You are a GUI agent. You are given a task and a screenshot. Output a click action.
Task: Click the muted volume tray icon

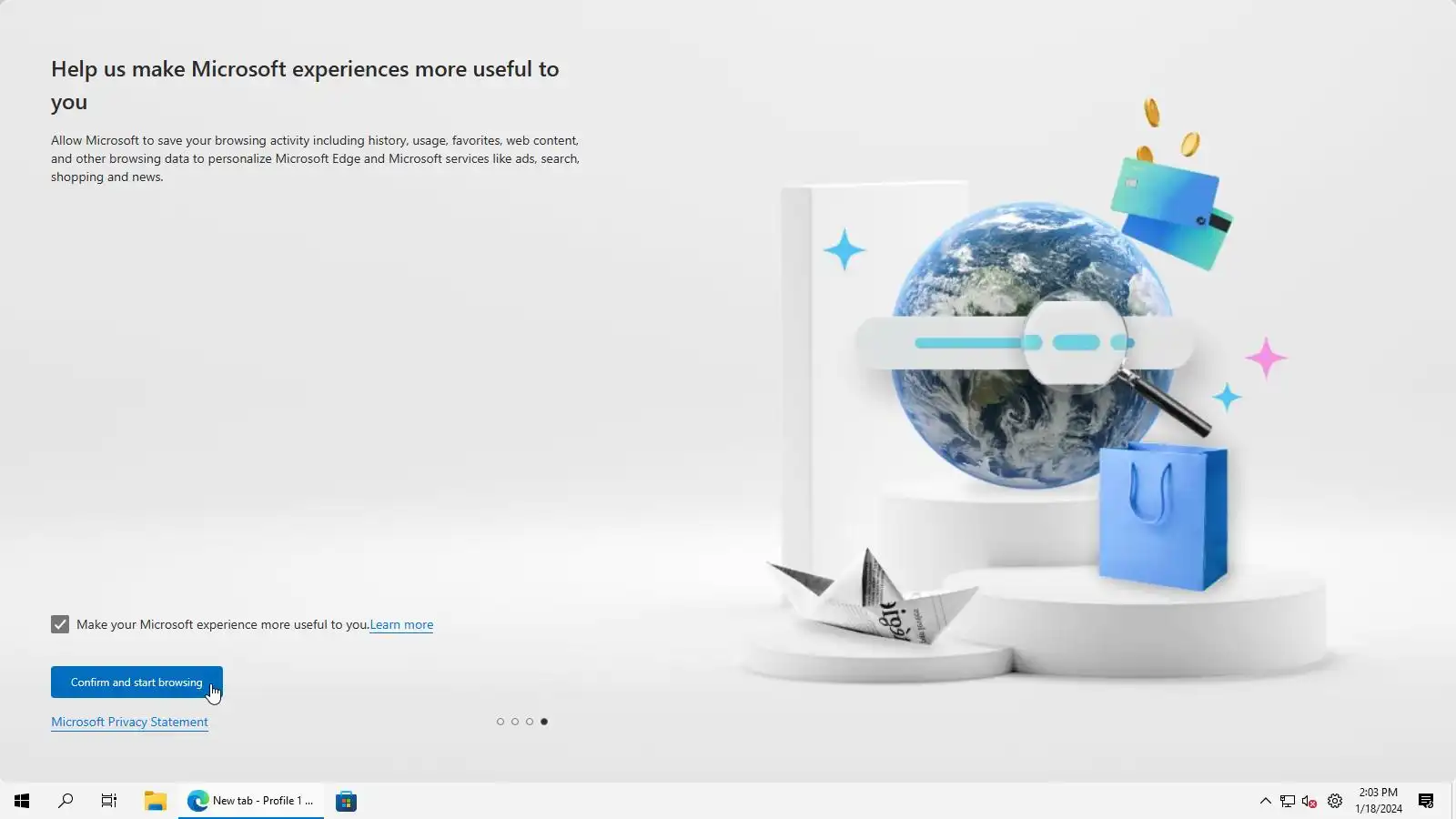coord(1309,801)
